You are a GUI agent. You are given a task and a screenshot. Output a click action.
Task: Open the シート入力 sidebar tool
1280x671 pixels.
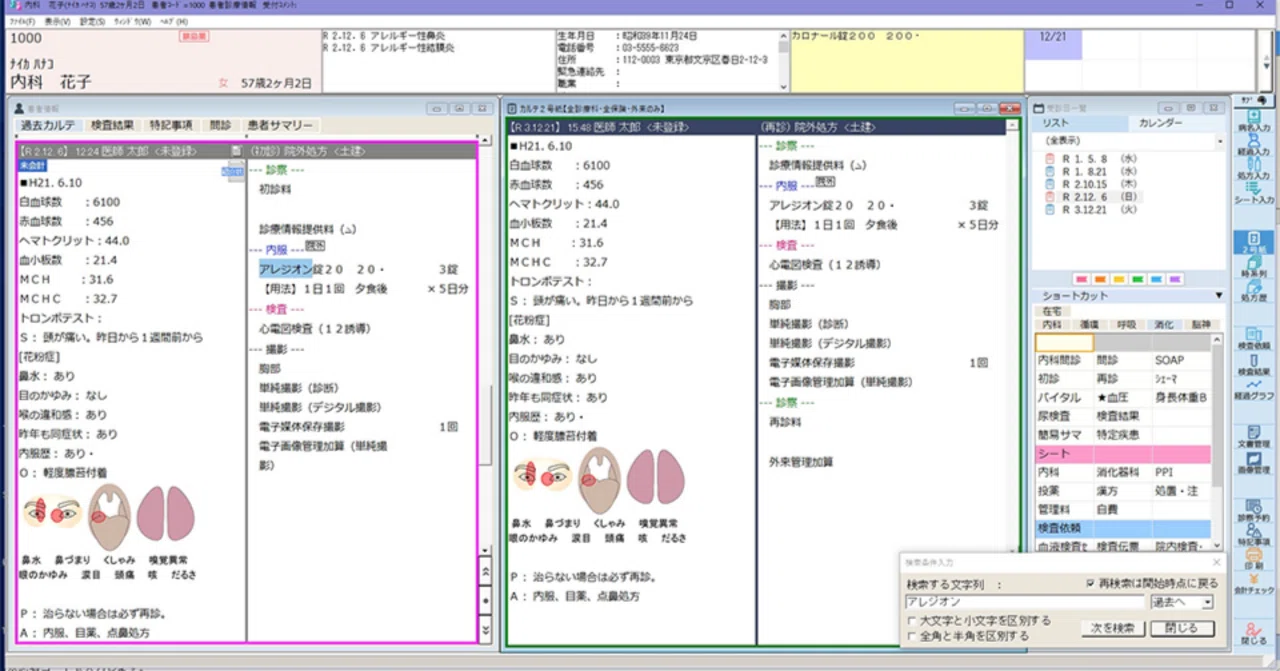[x=1254, y=192]
